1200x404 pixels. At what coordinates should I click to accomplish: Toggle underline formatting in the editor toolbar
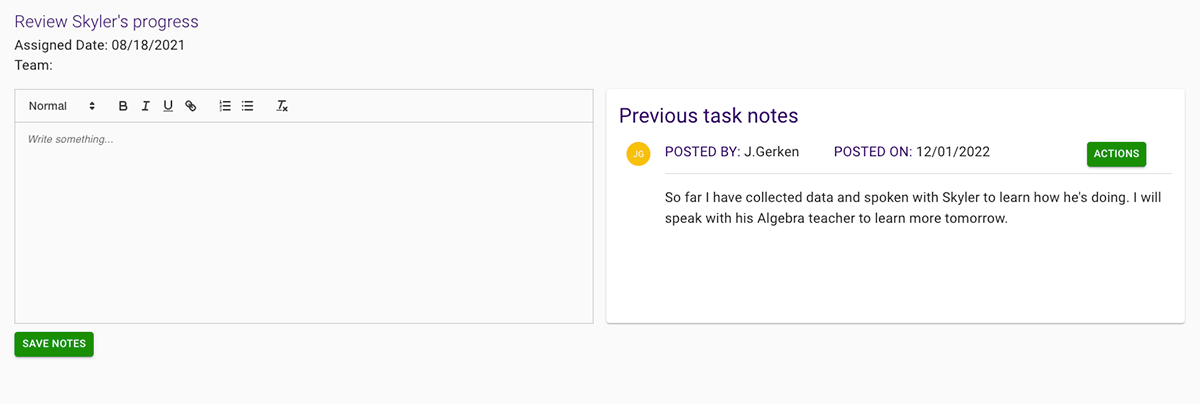coord(168,106)
